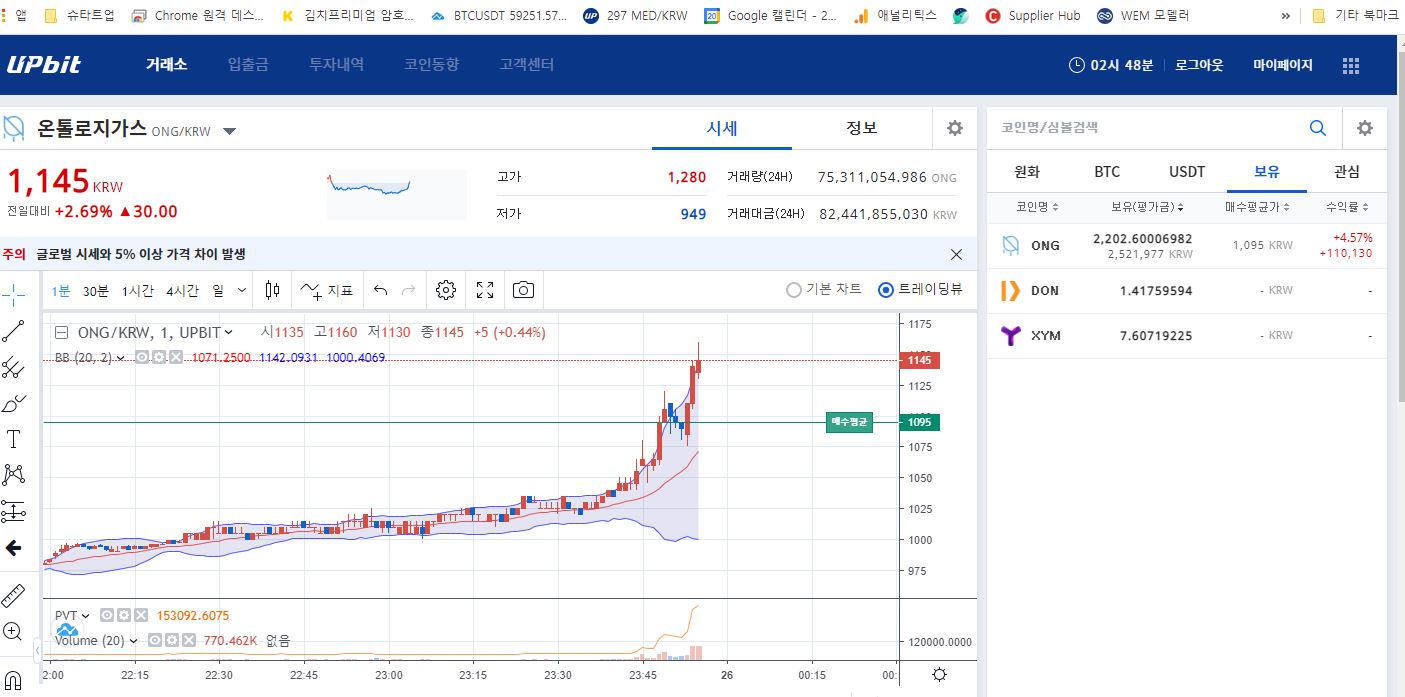Take a chart snapshot with camera icon
The height and width of the screenshot is (697, 1405).
coord(523,291)
